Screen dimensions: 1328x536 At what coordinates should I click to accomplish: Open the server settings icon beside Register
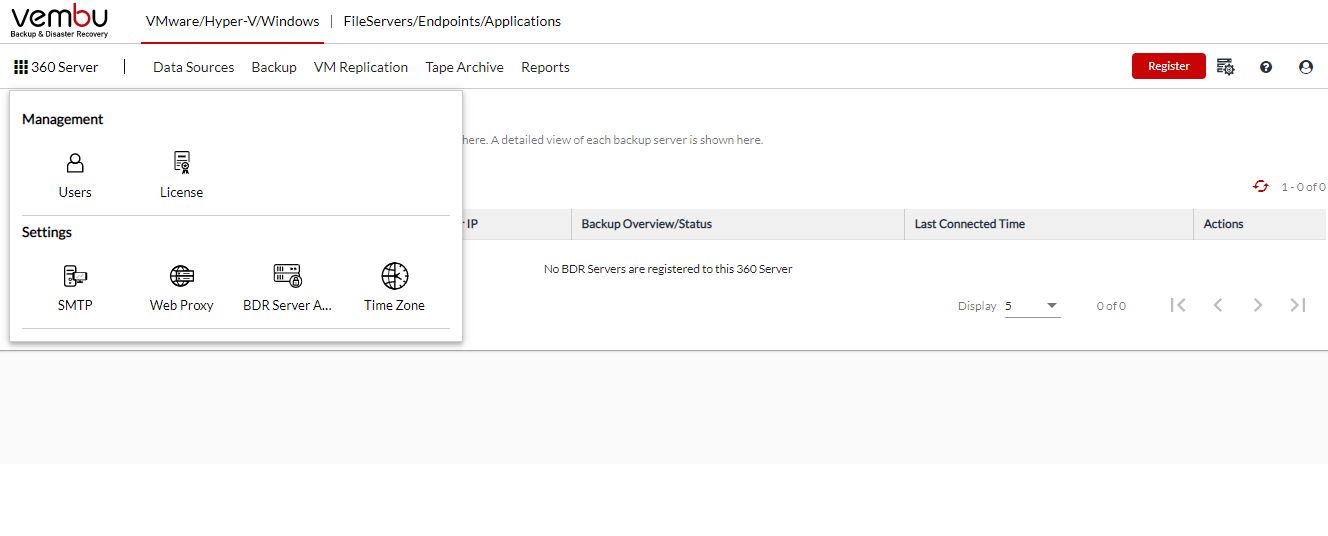point(1226,67)
